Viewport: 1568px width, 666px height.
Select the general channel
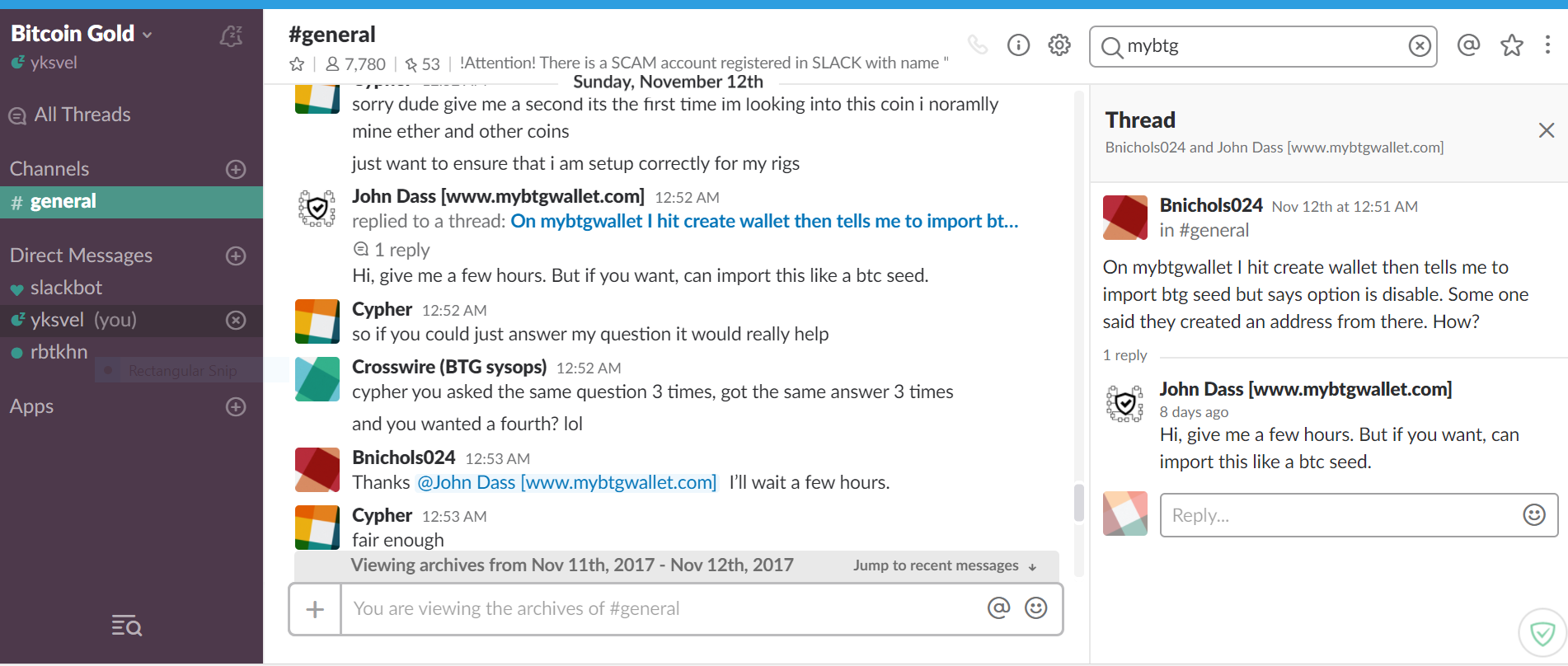pyautogui.click(x=131, y=202)
